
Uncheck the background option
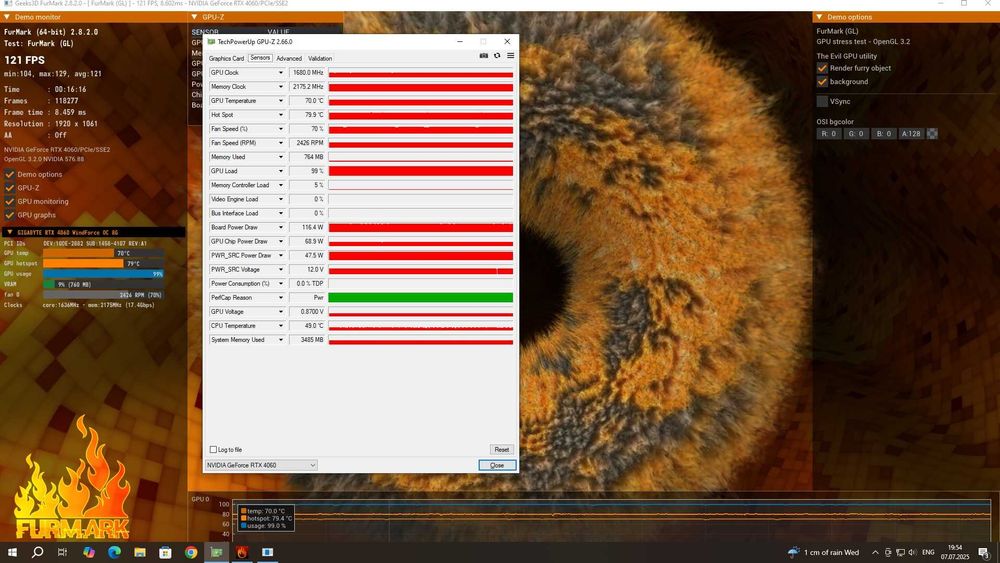[822, 82]
